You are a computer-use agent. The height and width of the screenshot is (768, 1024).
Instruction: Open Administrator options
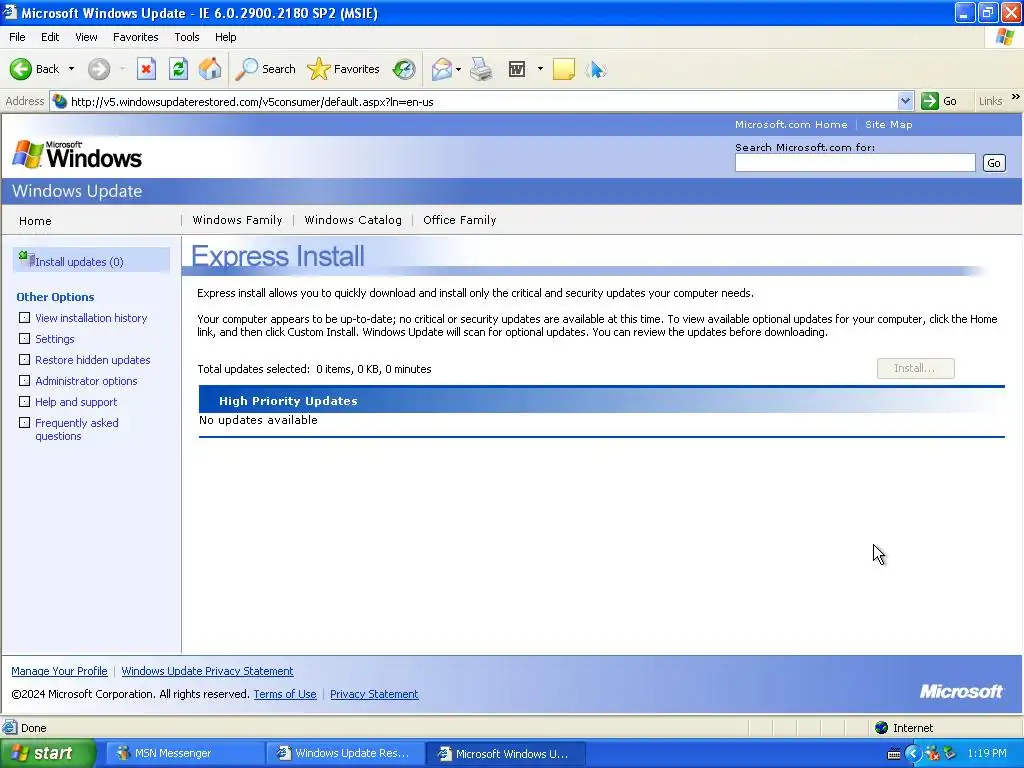(x=86, y=381)
